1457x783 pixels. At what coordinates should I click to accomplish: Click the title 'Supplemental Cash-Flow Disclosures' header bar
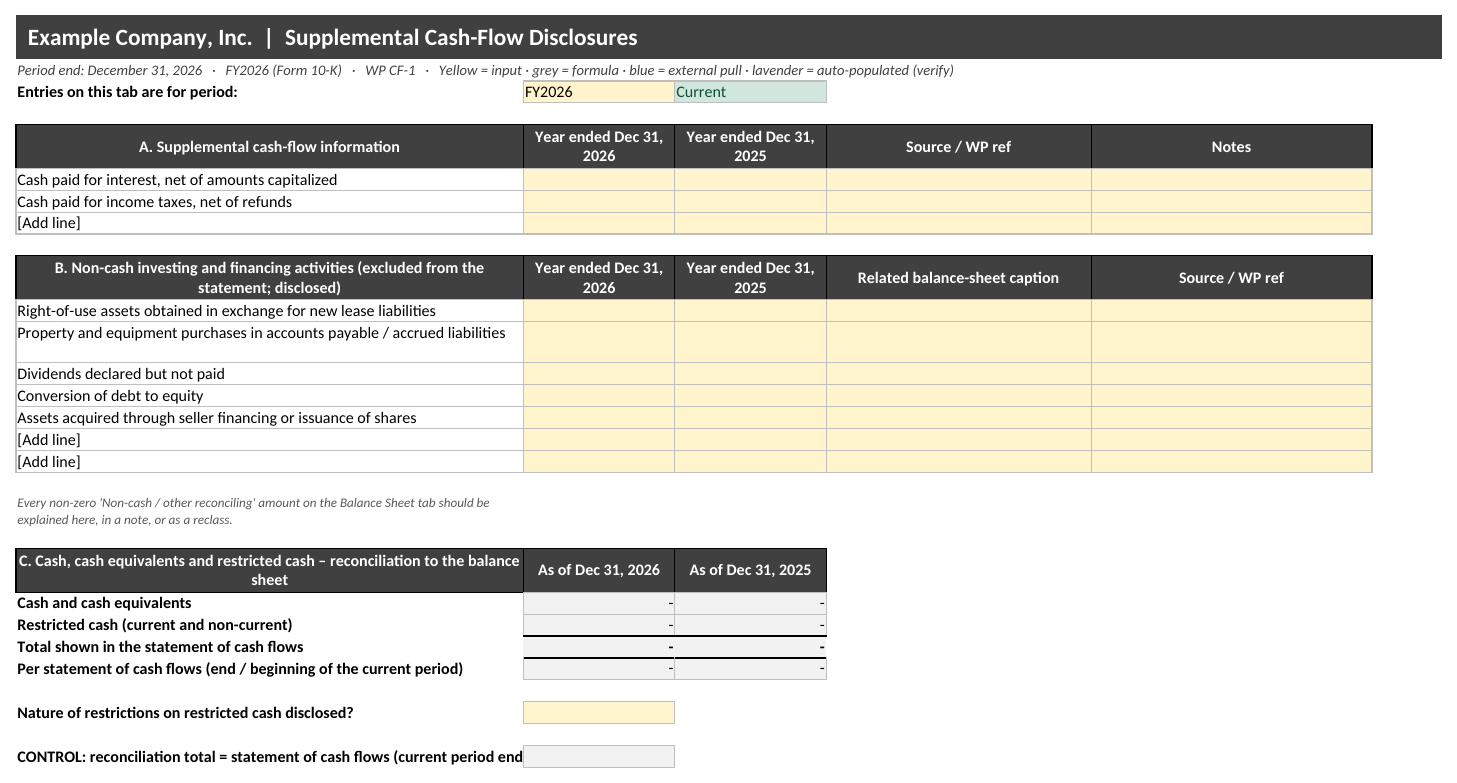click(x=729, y=38)
